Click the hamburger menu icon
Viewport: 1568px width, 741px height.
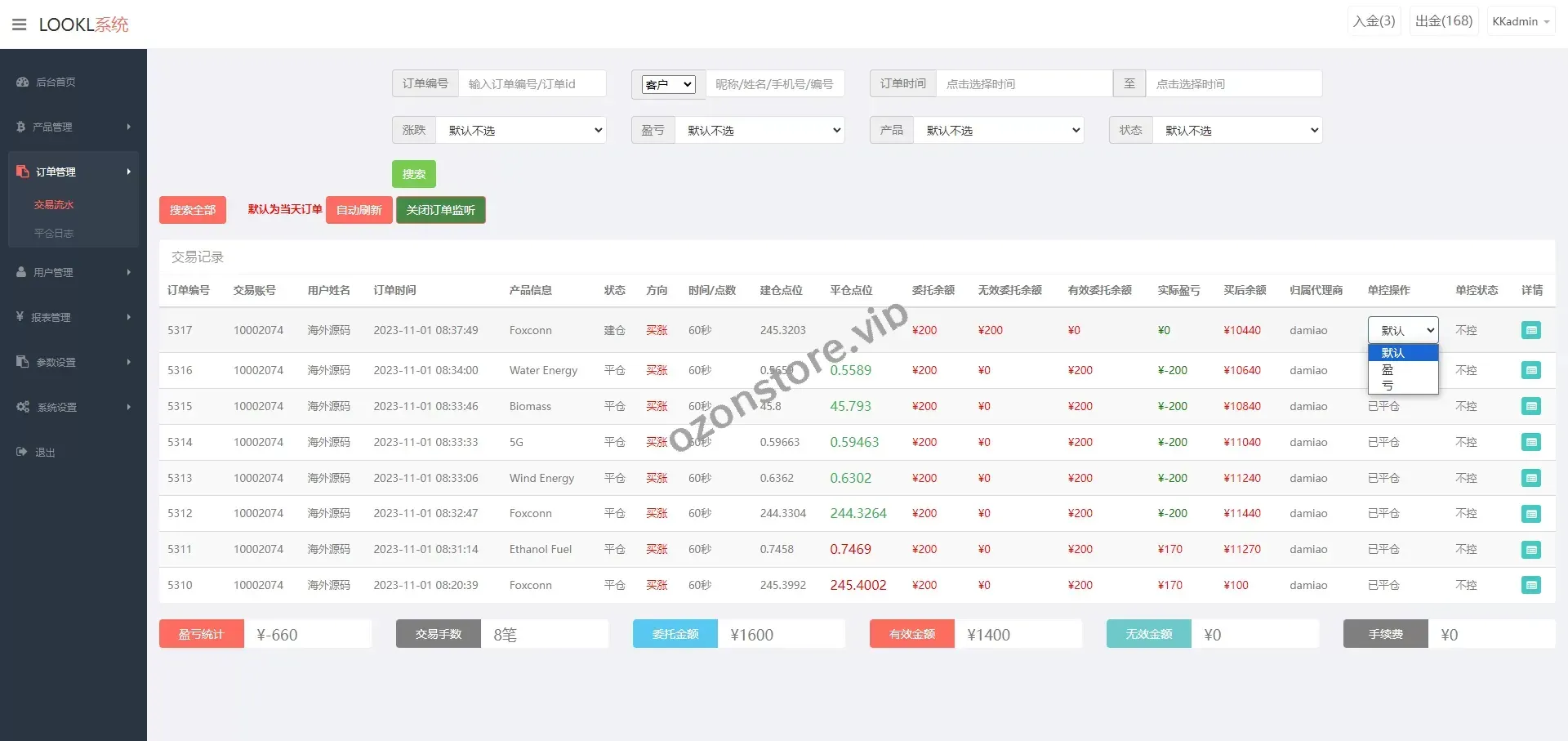tap(19, 25)
